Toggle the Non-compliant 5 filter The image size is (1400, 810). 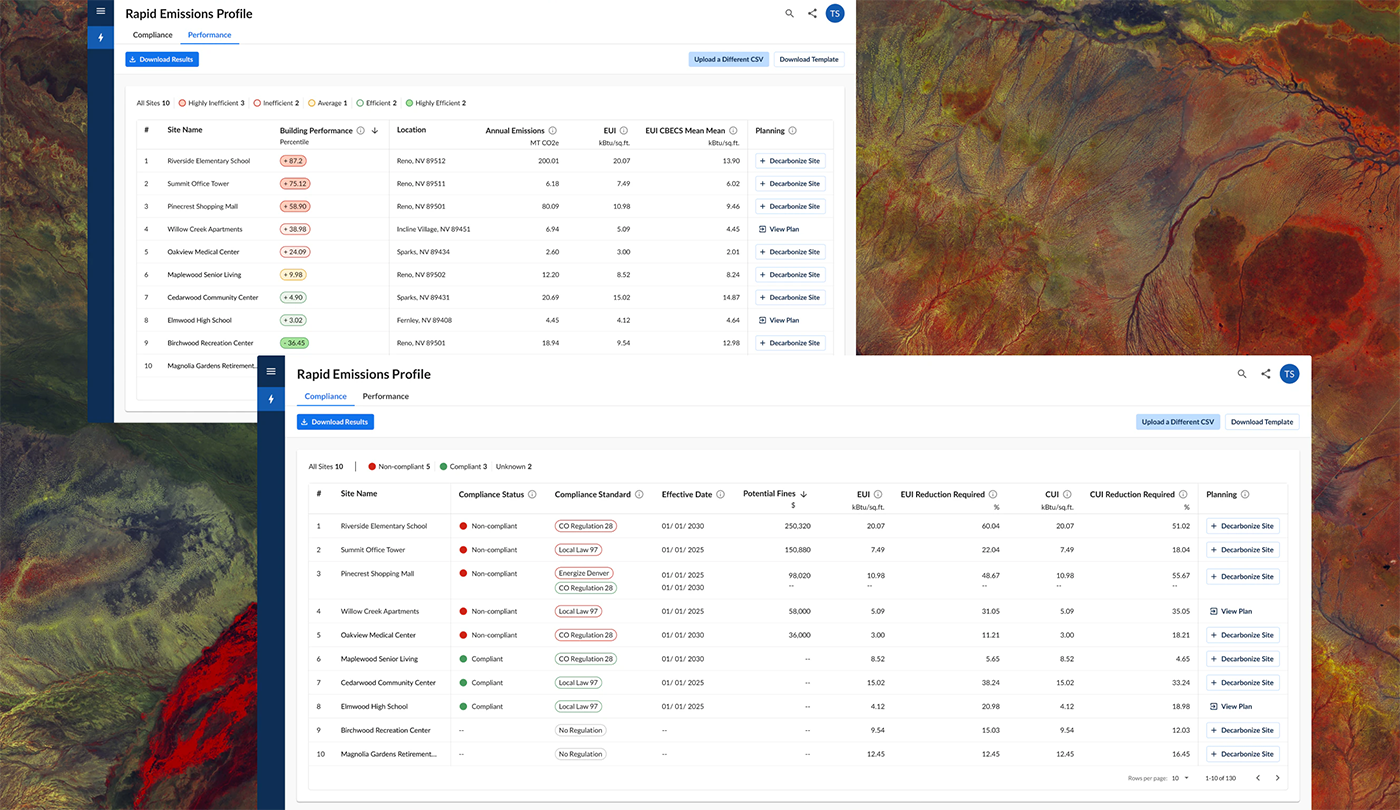[399, 466]
